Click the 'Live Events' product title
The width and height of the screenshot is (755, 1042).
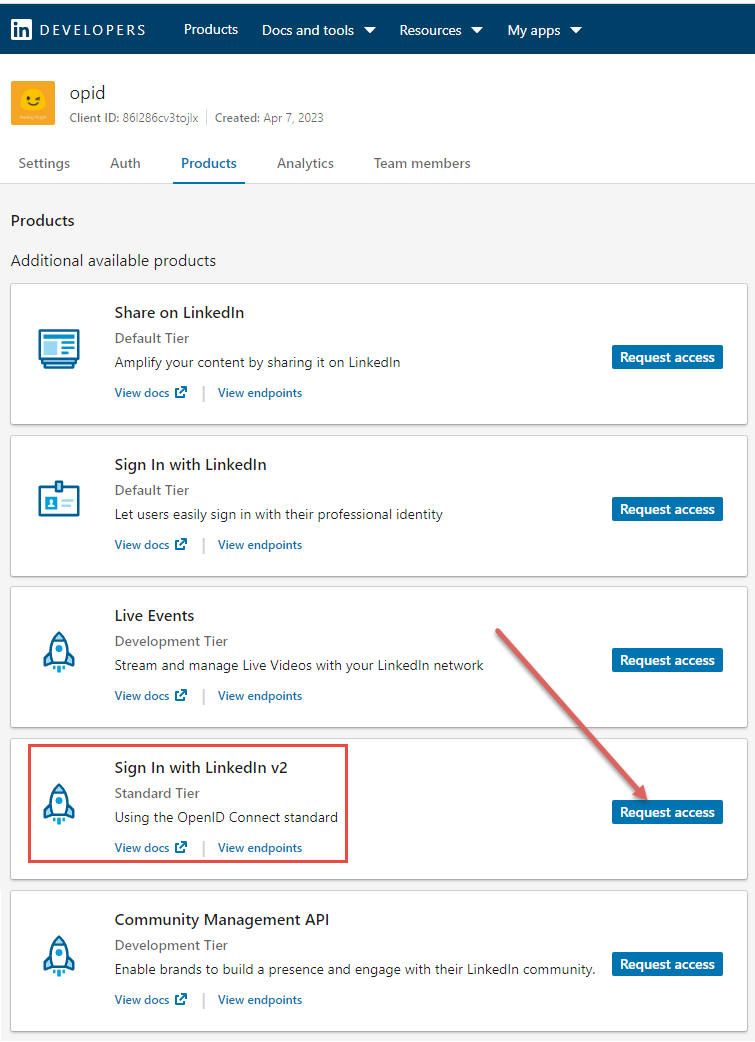[x=154, y=615]
